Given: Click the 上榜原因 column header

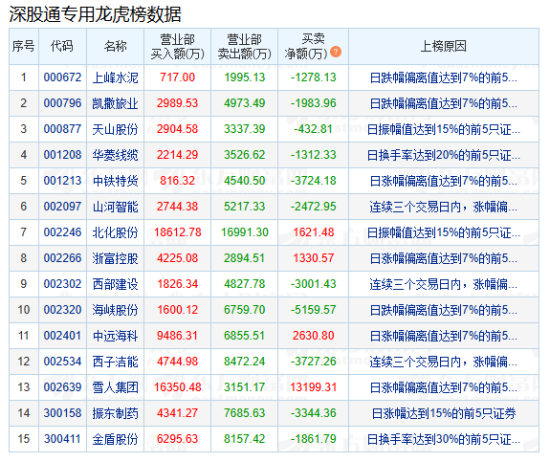Looking at the screenshot, I should coord(444,46).
